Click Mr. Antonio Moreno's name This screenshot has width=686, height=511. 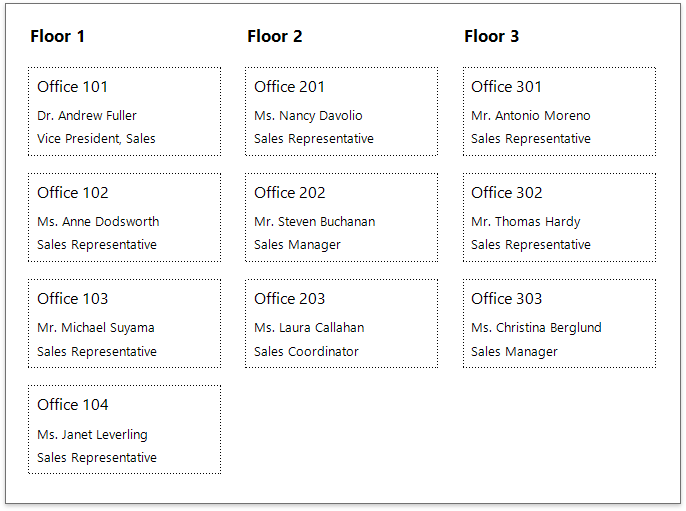531,116
